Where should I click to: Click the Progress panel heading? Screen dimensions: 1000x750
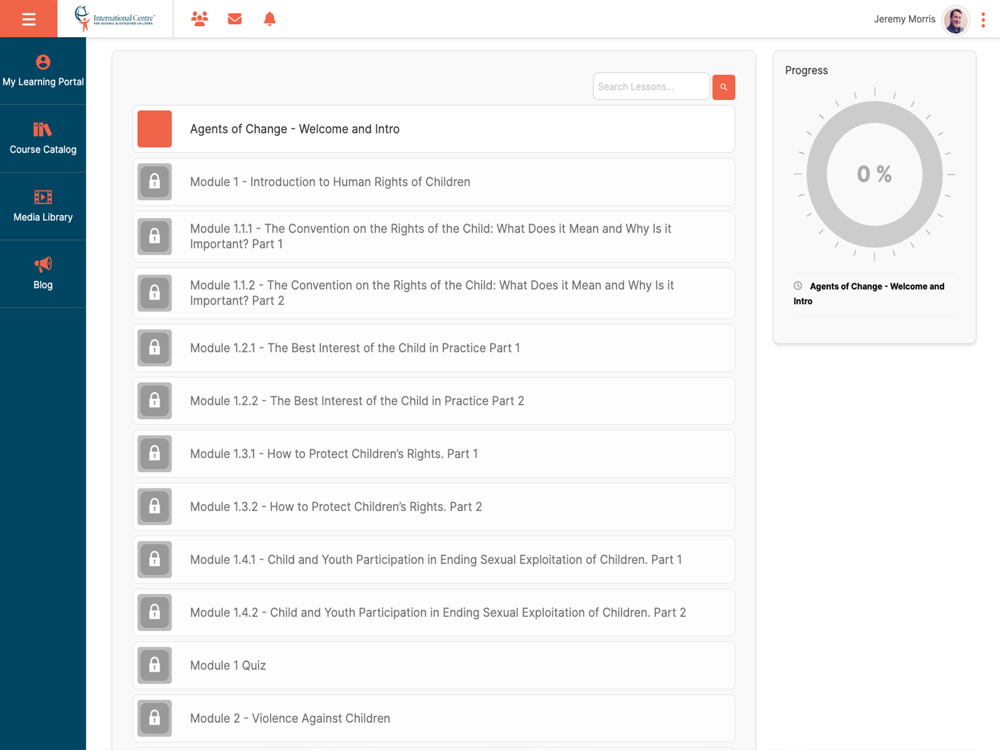806,70
